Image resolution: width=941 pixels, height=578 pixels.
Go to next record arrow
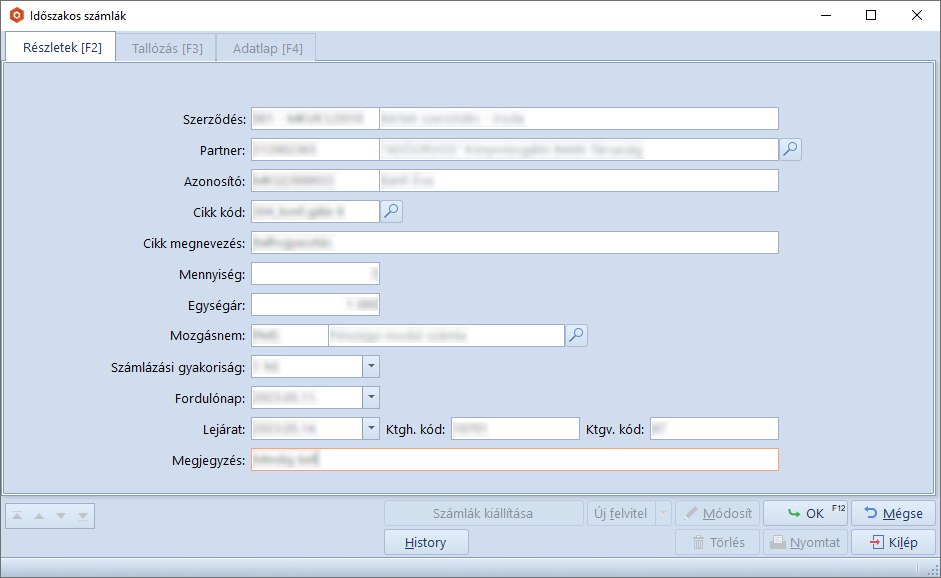pos(60,516)
